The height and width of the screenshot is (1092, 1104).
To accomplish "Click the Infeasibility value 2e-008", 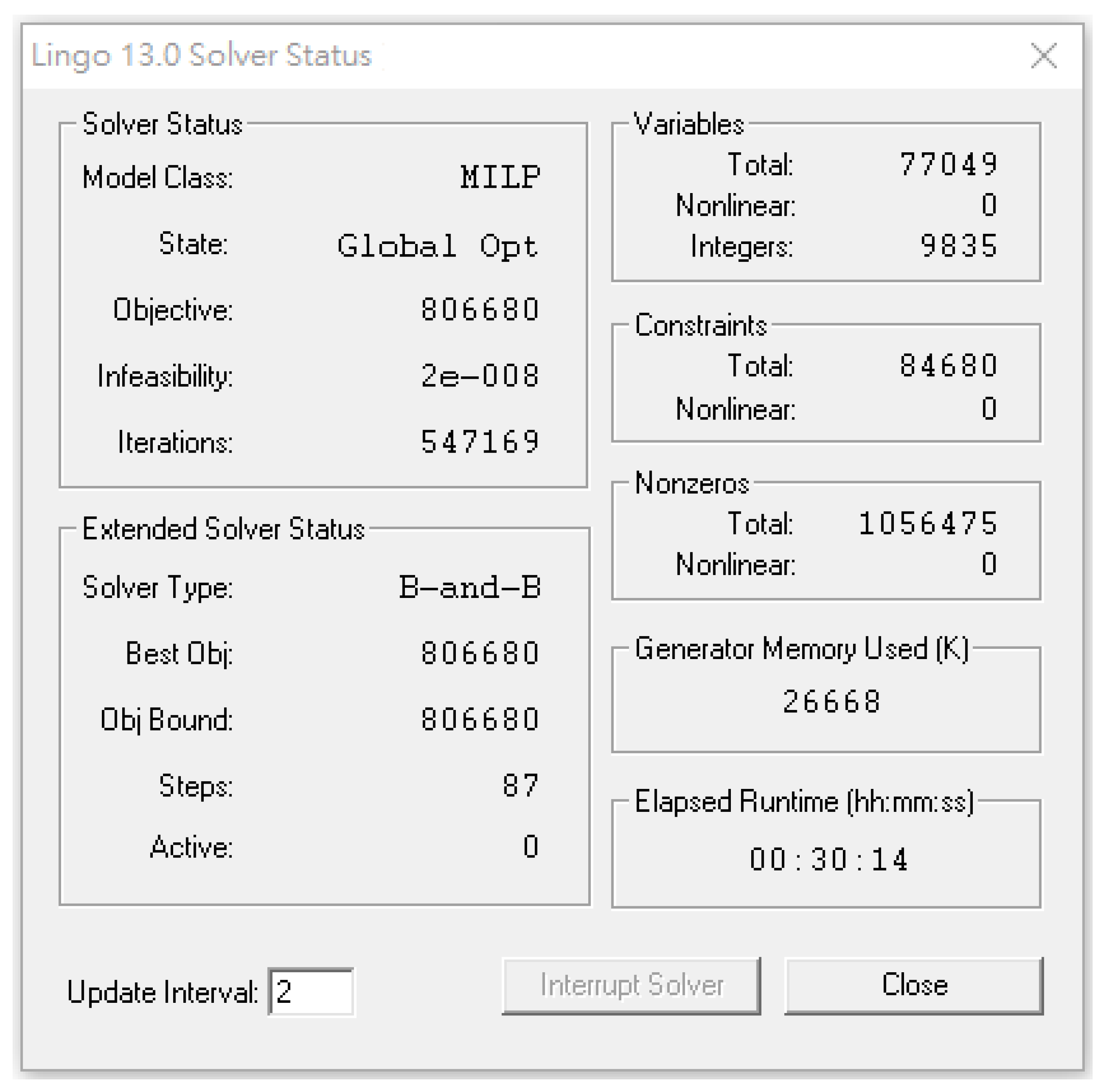I will 480,376.
